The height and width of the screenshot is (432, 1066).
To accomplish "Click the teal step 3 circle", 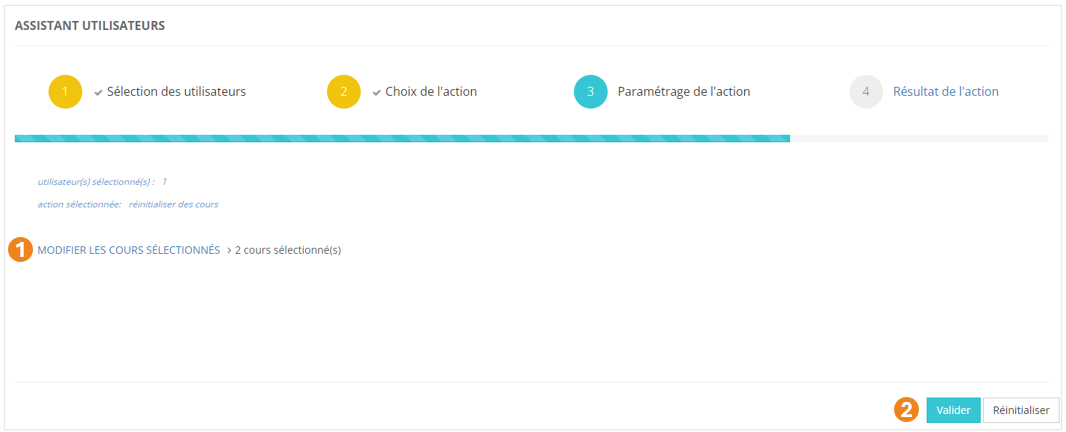I will 590,92.
